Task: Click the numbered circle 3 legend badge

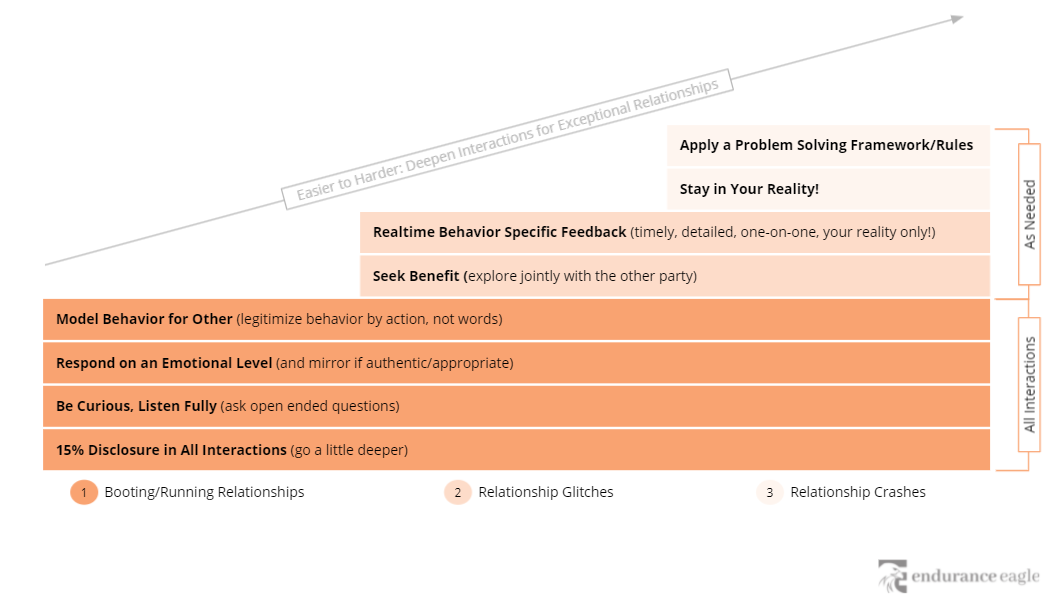Action: coord(770,492)
